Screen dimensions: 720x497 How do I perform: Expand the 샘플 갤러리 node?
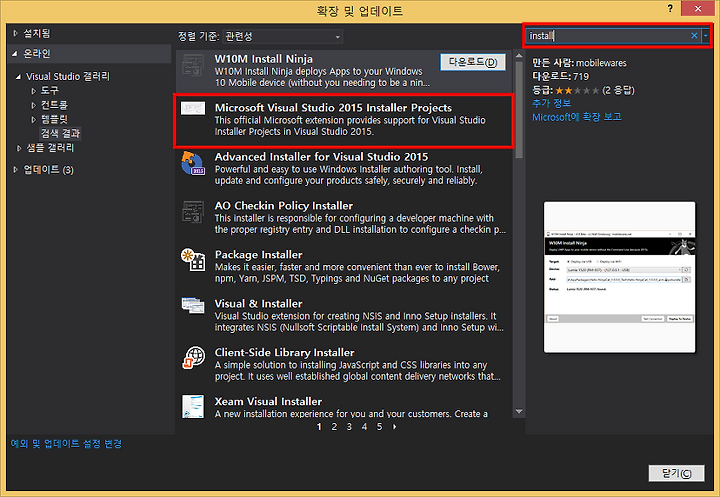pos(18,148)
